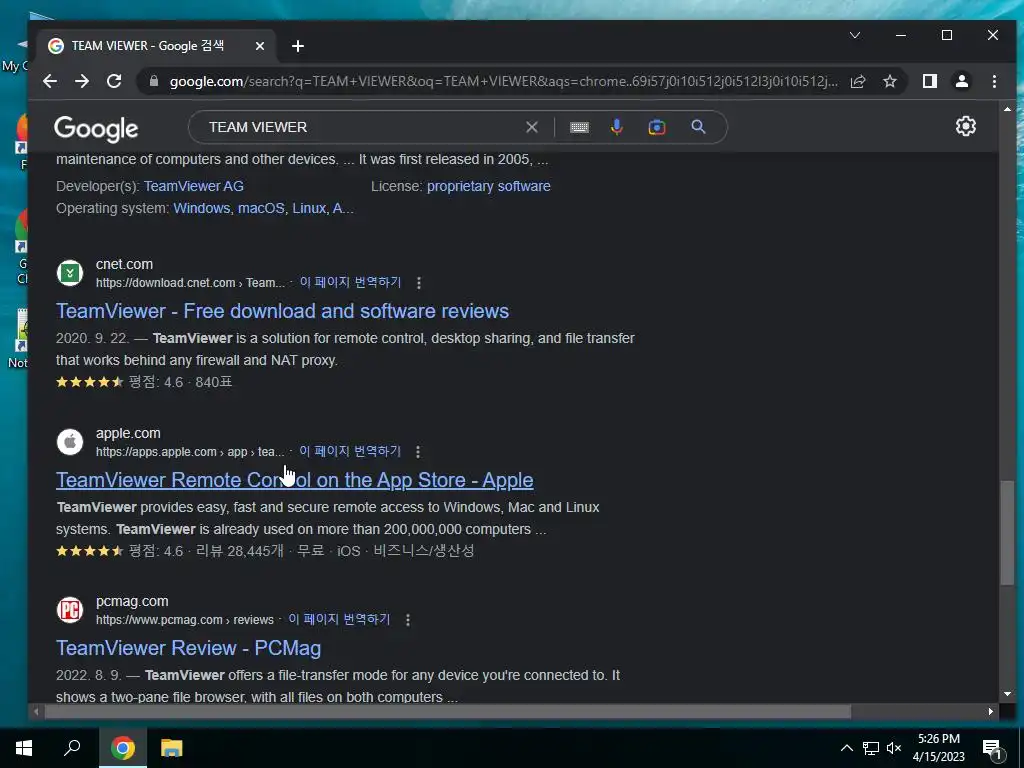The image size is (1024, 768).
Task: Show hidden system tray icons
Action: [846, 748]
